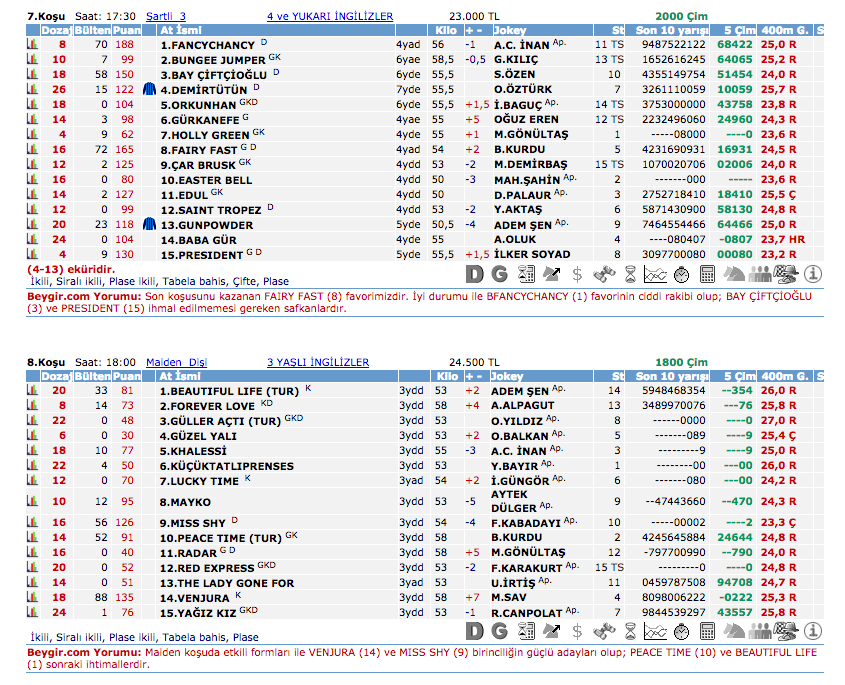Click the jersey icon next to GUNPOWDER
Viewport: 845px width, 685px height.
pos(149,225)
